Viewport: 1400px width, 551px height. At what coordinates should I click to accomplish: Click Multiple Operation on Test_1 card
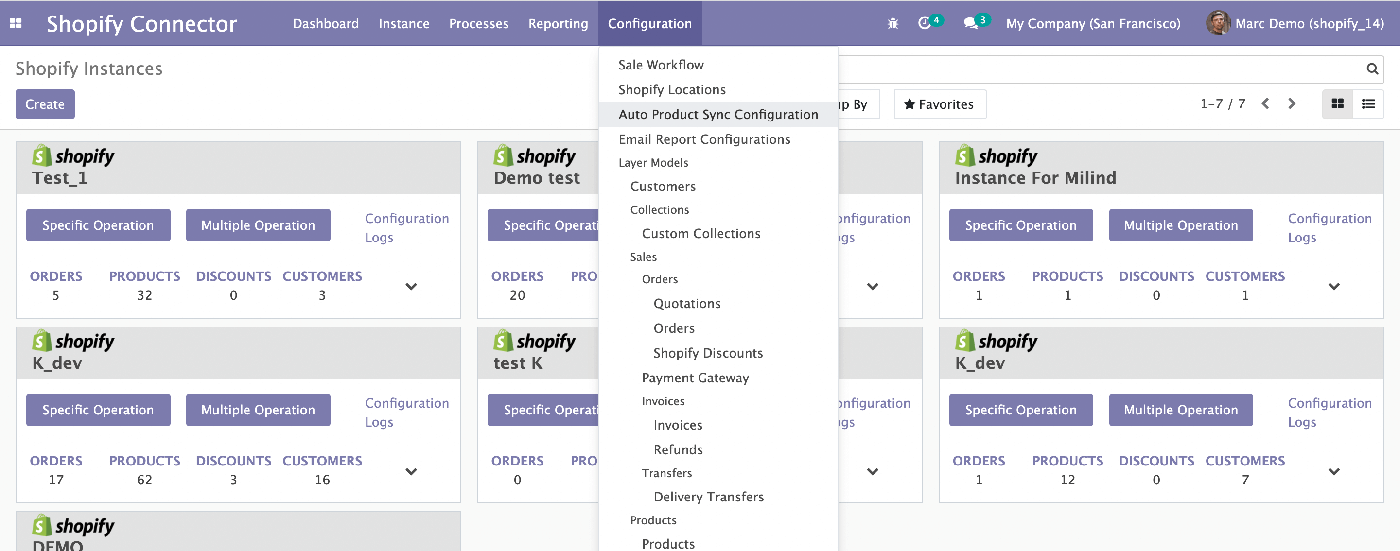click(x=258, y=225)
